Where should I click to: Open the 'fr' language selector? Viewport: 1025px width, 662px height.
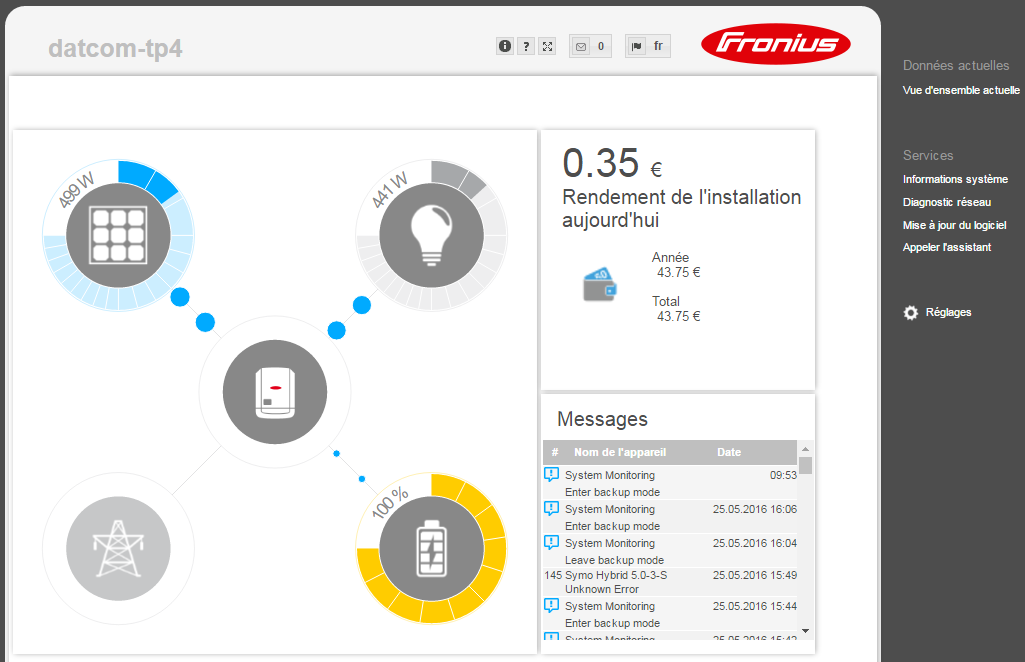tap(658, 45)
